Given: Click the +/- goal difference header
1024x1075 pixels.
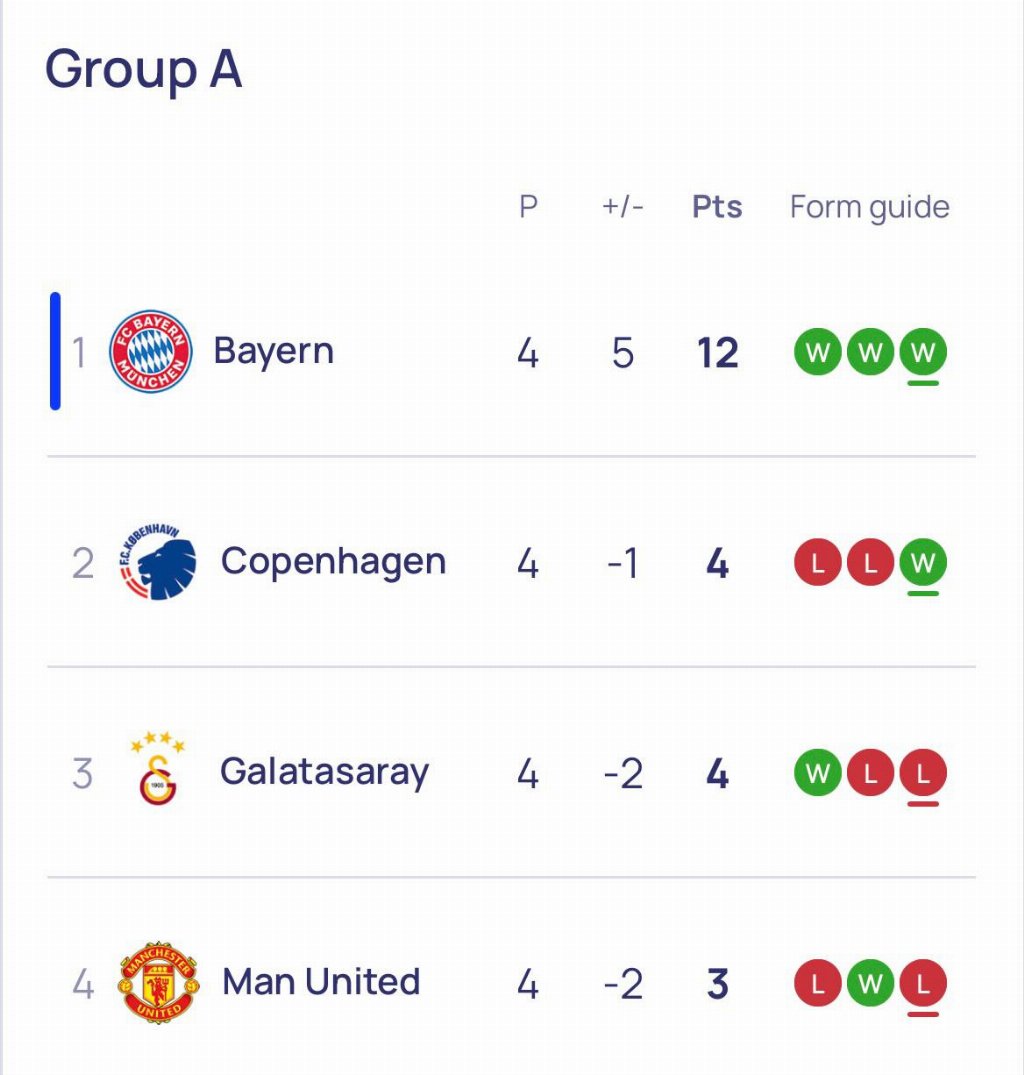Looking at the screenshot, I should click(x=623, y=207).
